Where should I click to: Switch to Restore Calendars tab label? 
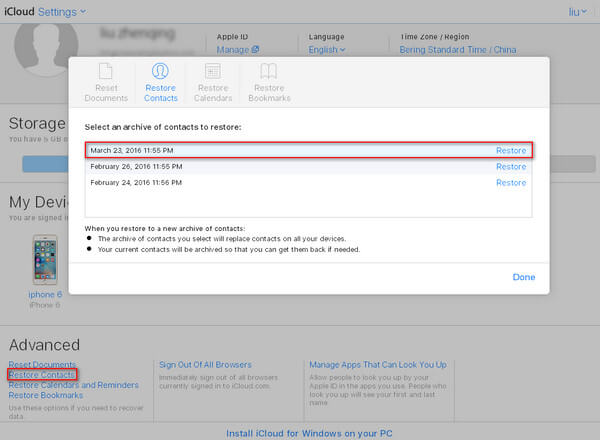[x=213, y=93]
